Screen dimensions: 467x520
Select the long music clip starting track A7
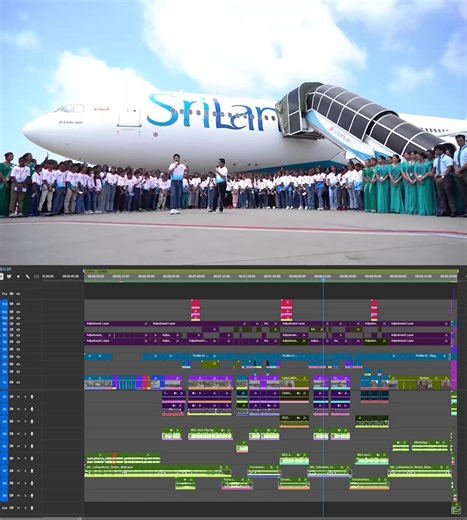click(157, 471)
